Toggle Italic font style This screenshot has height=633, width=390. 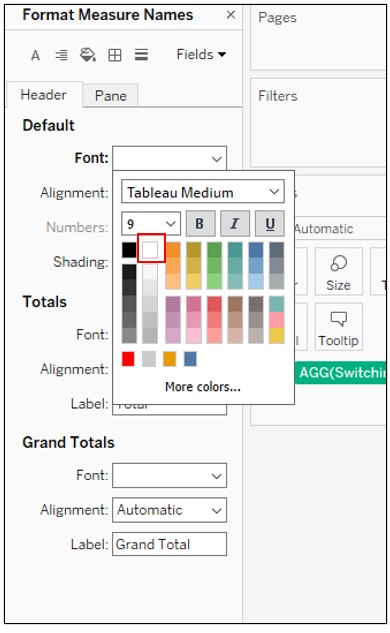235,223
